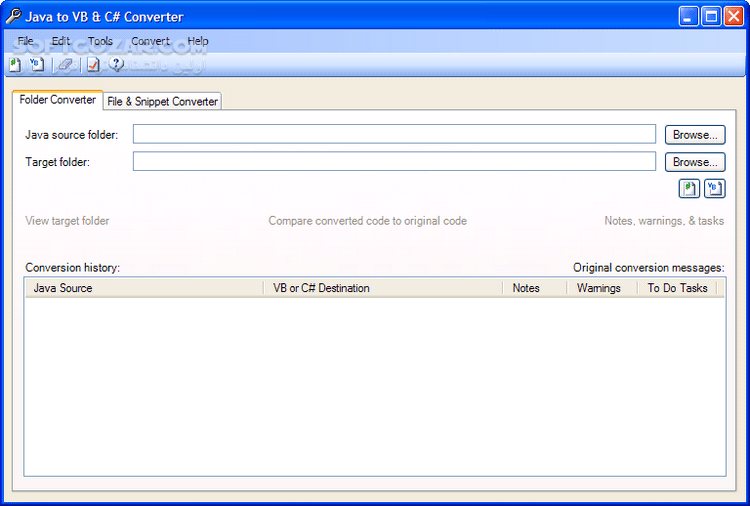Select the Folder Converter tab
Screen dimensions: 750x506
58,100
